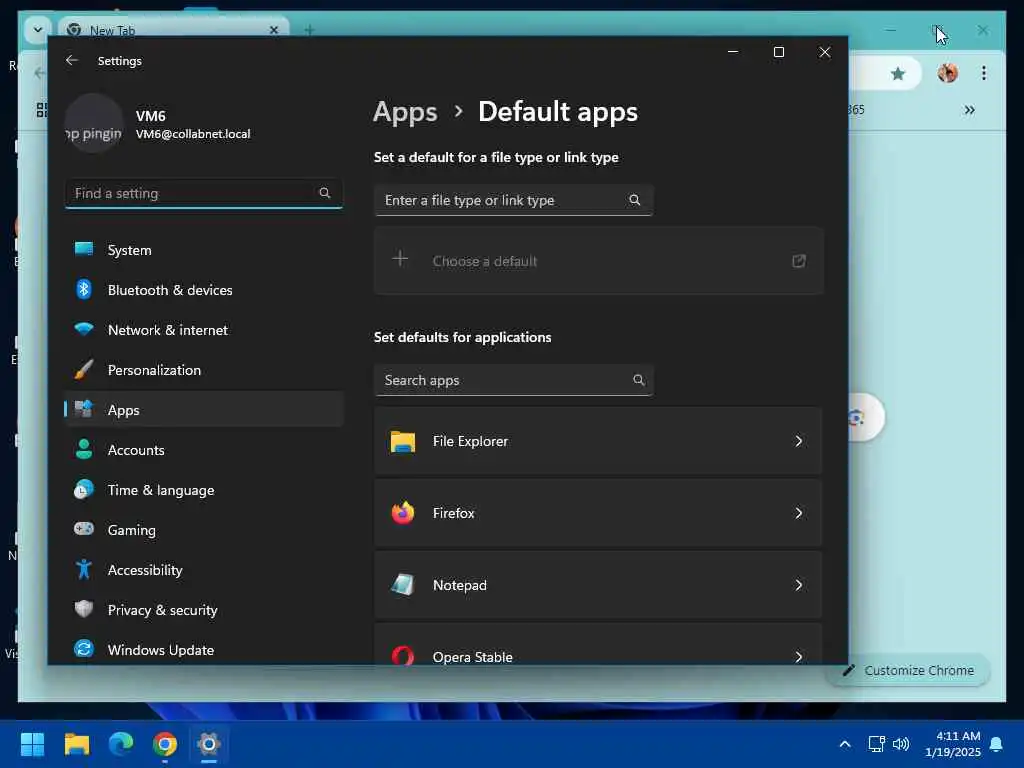The width and height of the screenshot is (1024, 768).
Task: Open Firefox default app settings
Action: 598,513
